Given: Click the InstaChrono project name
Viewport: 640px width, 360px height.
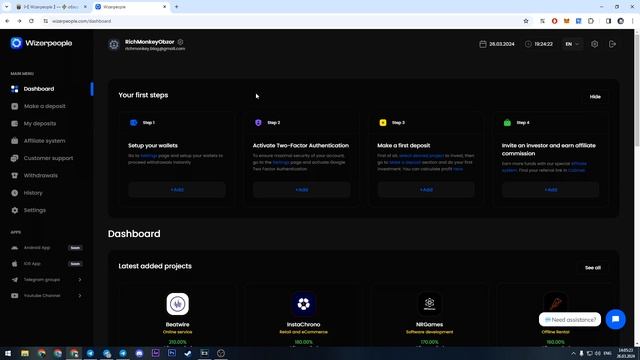Looking at the screenshot, I should click(x=303, y=324).
